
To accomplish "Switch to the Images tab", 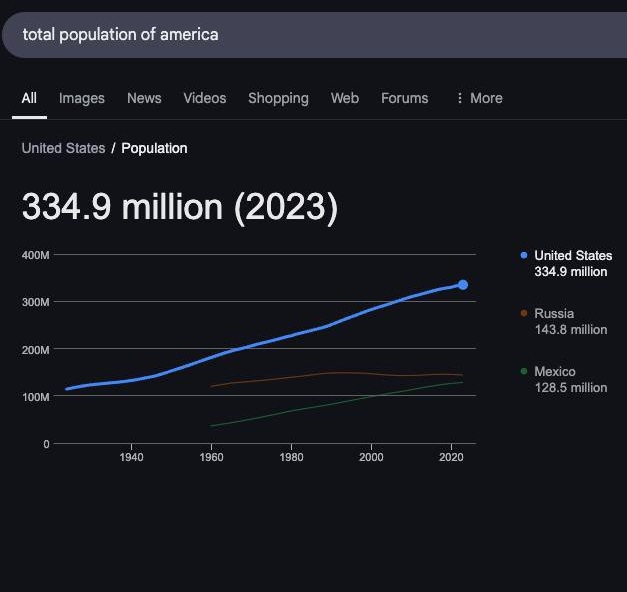I will (81, 98).
